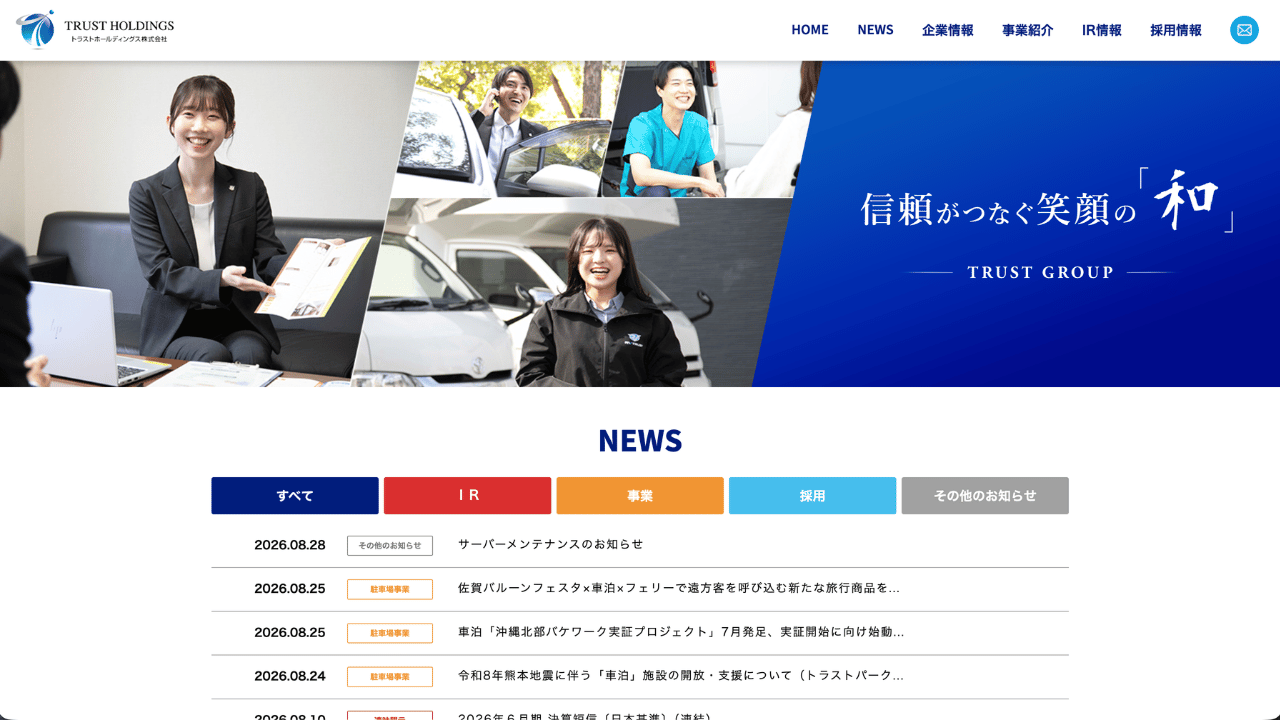Screen dimensions: 1280x720
Task: Click 駐車場事業 tag on 佐賀バルーン row
Action: pyautogui.click(x=390, y=590)
